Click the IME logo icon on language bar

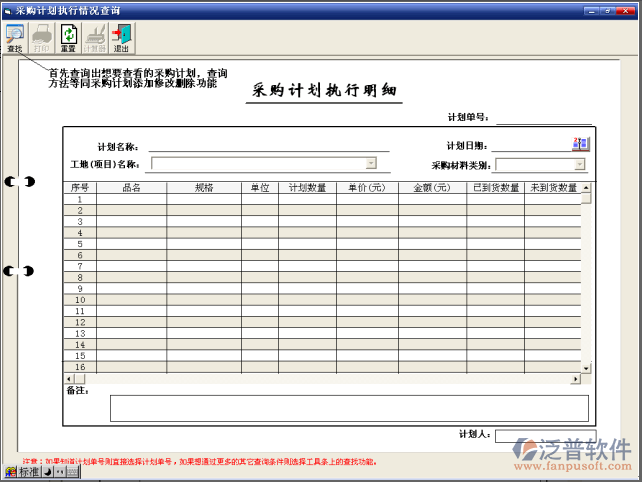click(10, 472)
